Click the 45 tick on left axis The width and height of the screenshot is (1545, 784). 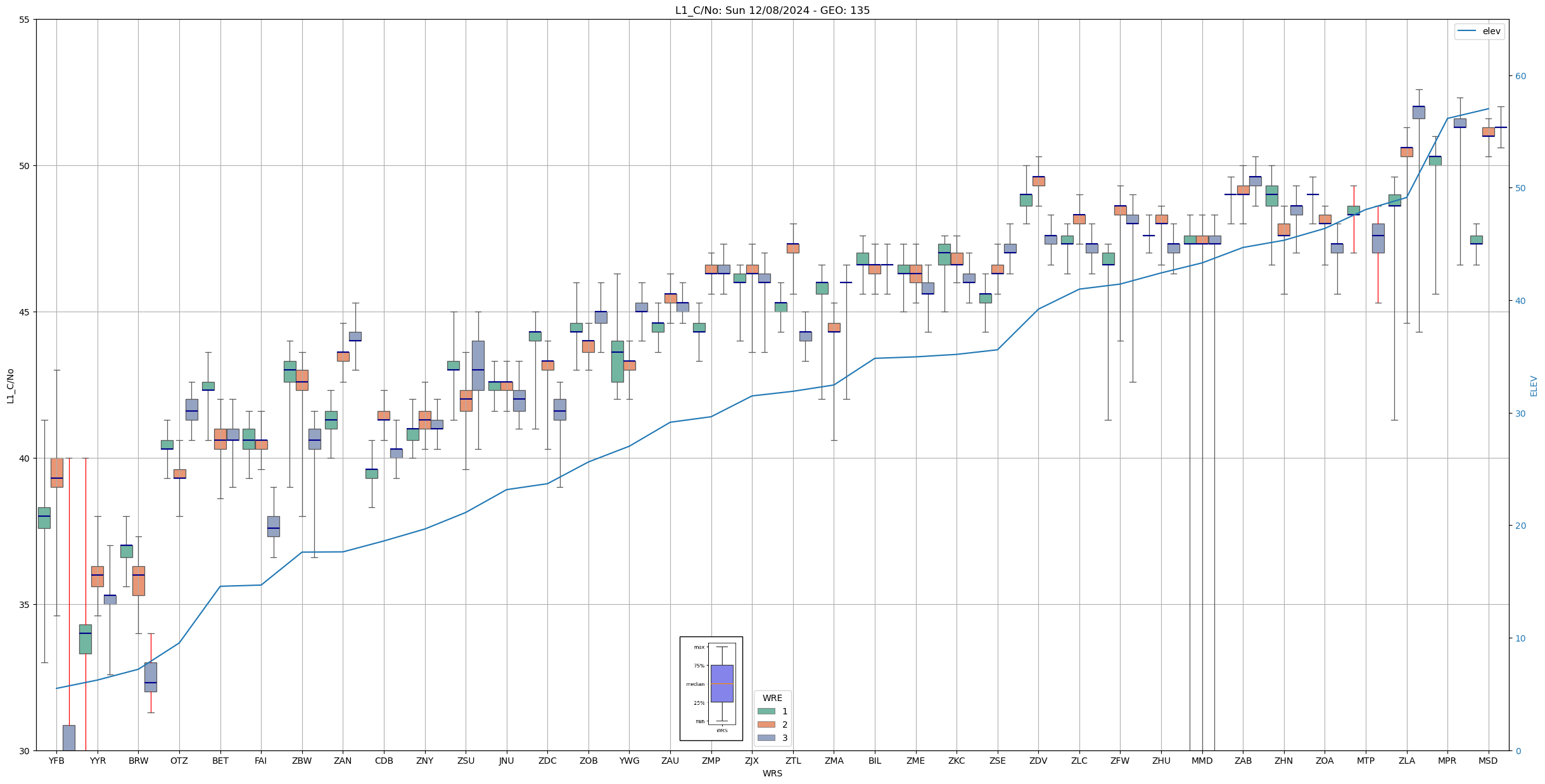pyautogui.click(x=25, y=312)
